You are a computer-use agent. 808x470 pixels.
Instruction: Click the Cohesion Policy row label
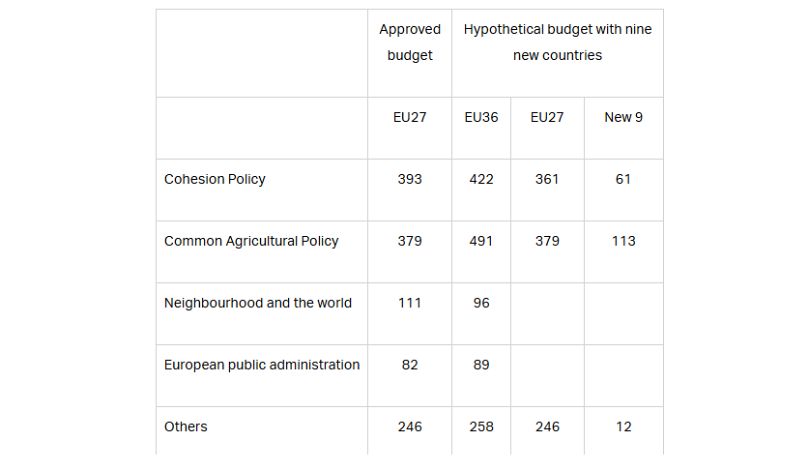[214, 179]
